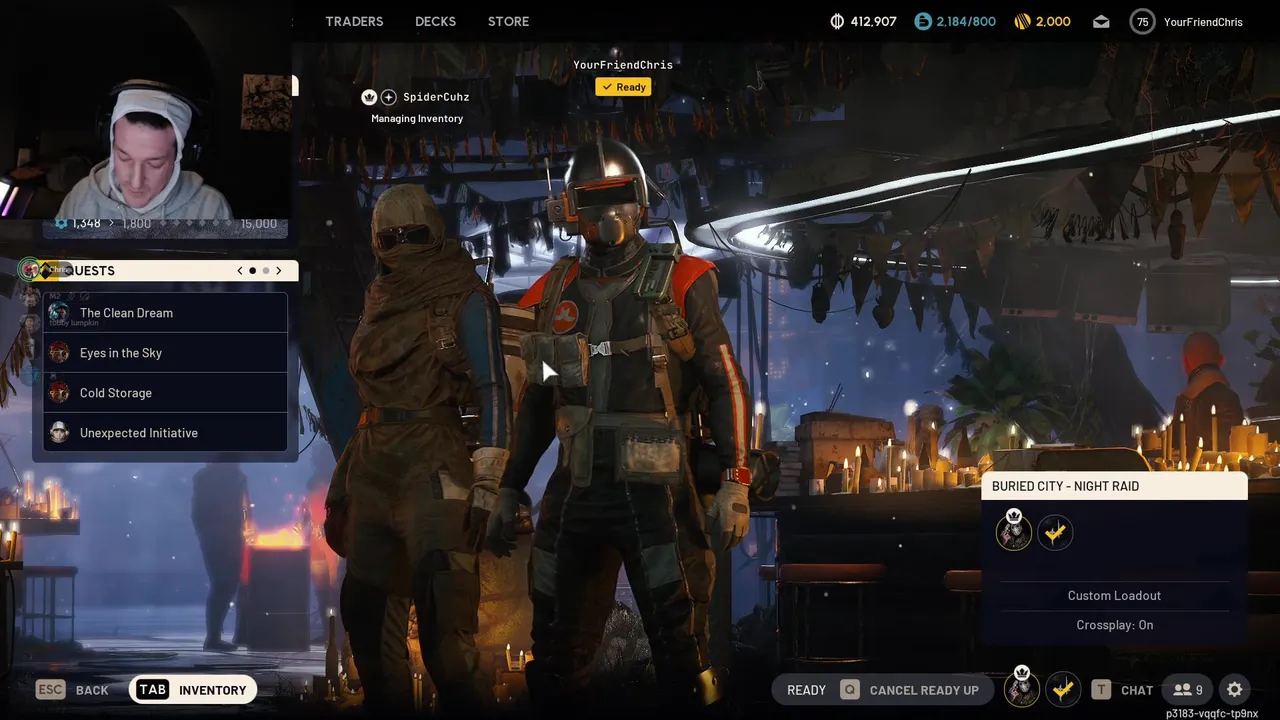Screen dimensions: 1280x720
Task: Click gold emblem icon in raid panel
Action: [1055, 532]
